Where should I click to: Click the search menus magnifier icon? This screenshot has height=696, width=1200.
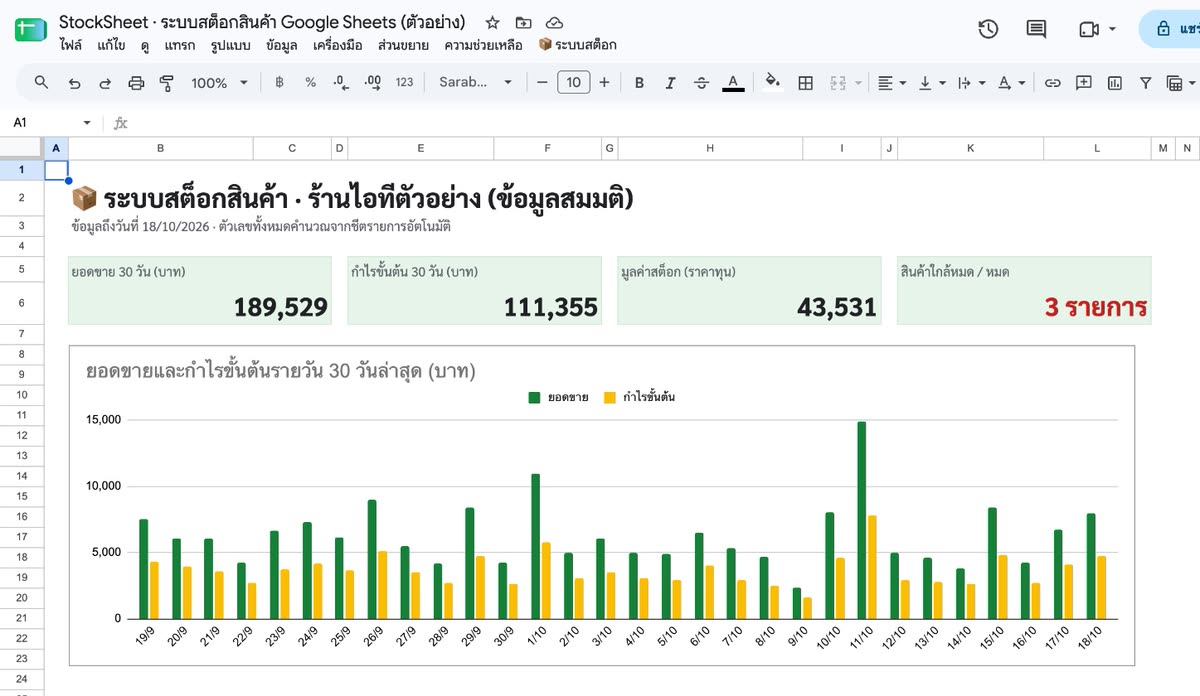pos(41,83)
